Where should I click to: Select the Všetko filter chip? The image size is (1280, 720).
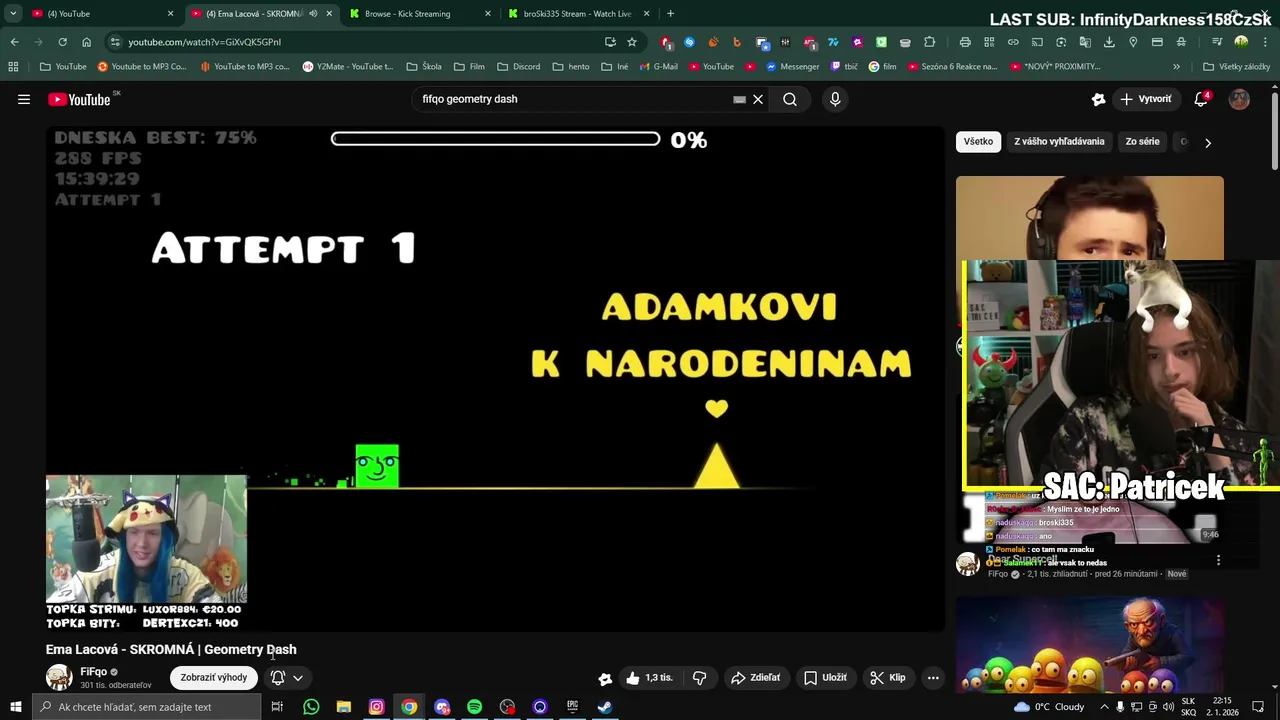tap(978, 141)
